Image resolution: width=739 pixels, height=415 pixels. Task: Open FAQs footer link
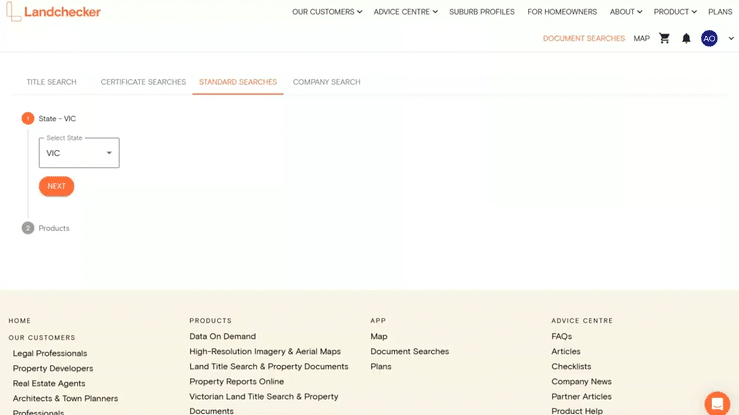(561, 336)
